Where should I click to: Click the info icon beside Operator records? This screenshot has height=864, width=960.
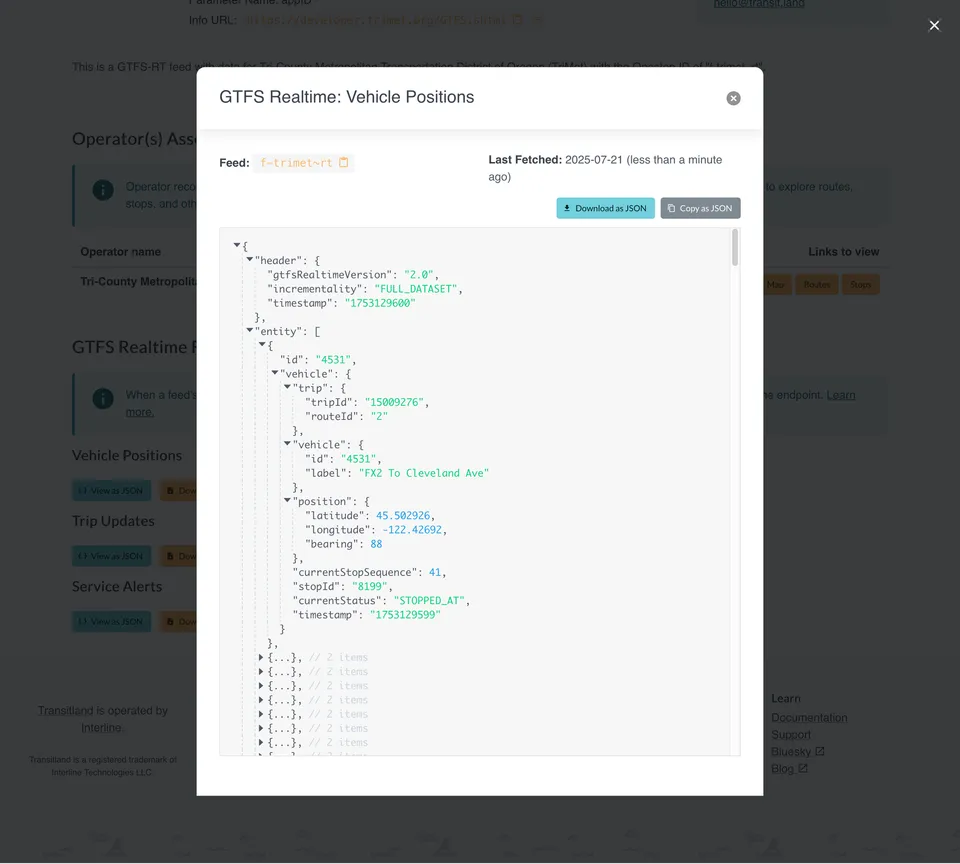tap(102, 190)
